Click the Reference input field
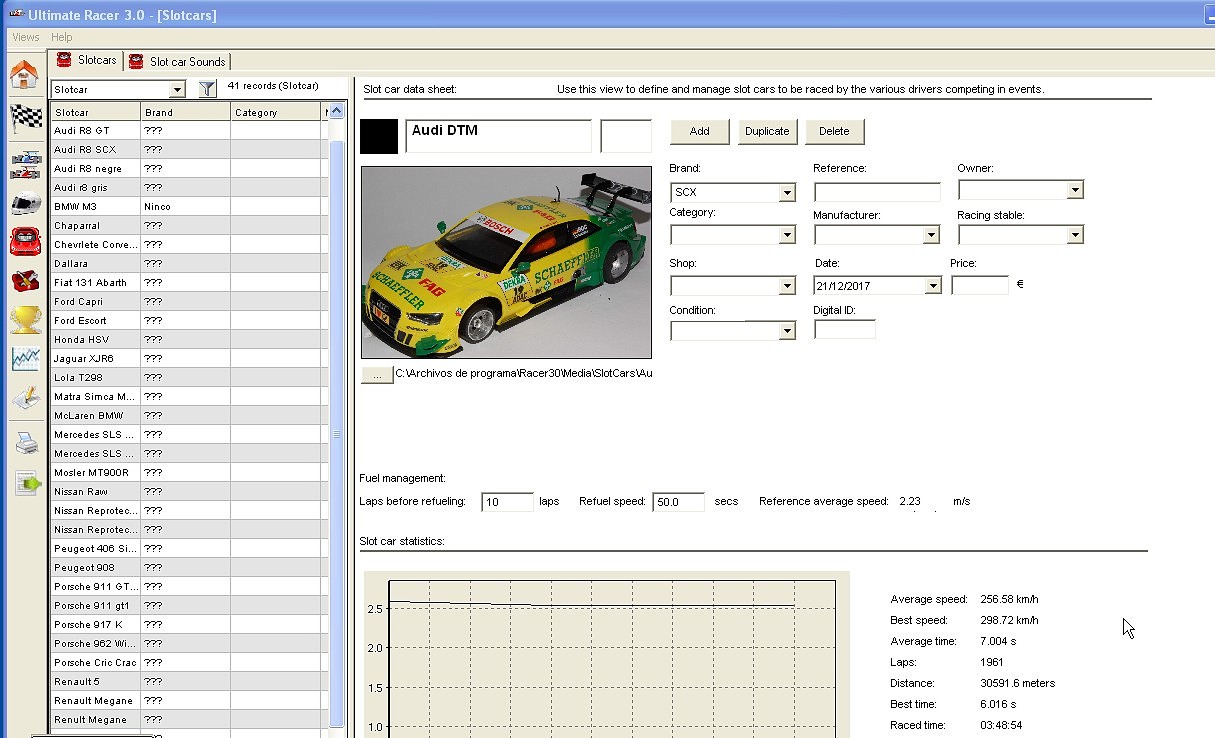The height and width of the screenshot is (738, 1215). 877,192
